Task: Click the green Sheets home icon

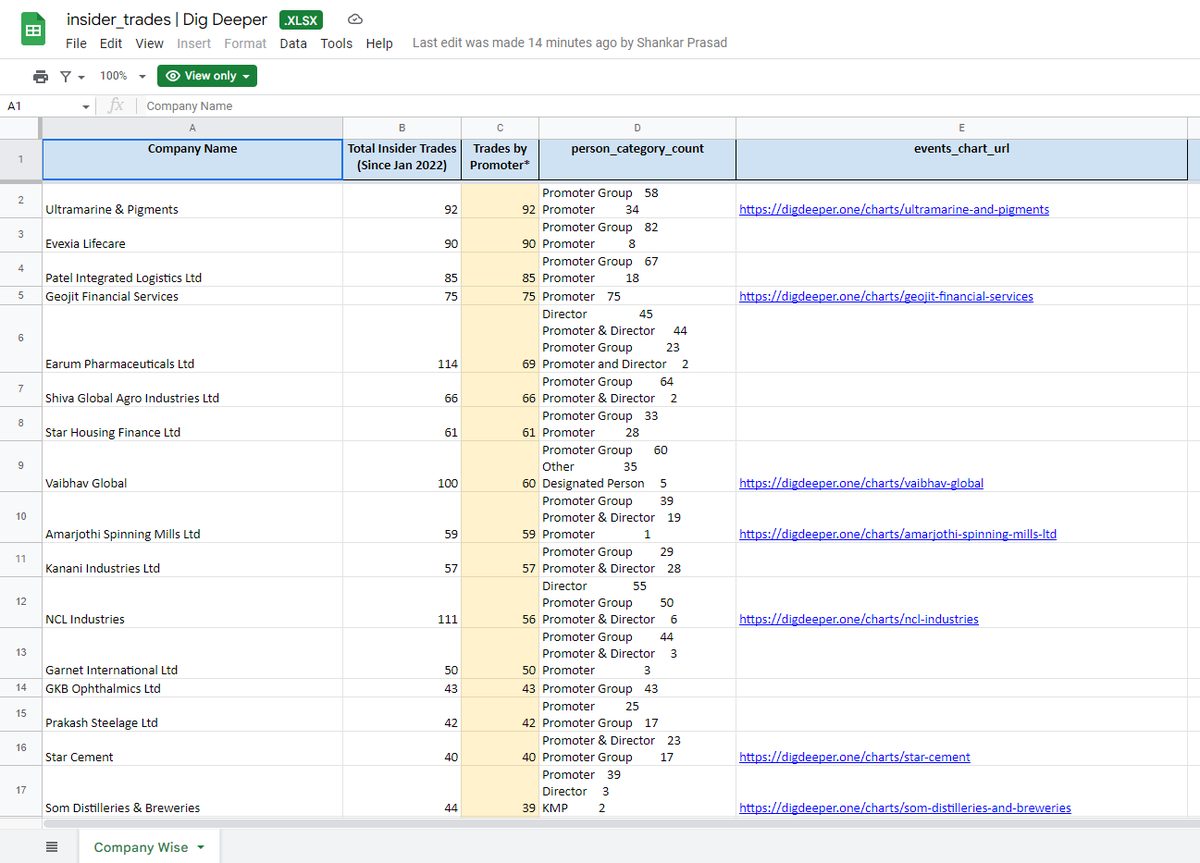Action: (33, 27)
